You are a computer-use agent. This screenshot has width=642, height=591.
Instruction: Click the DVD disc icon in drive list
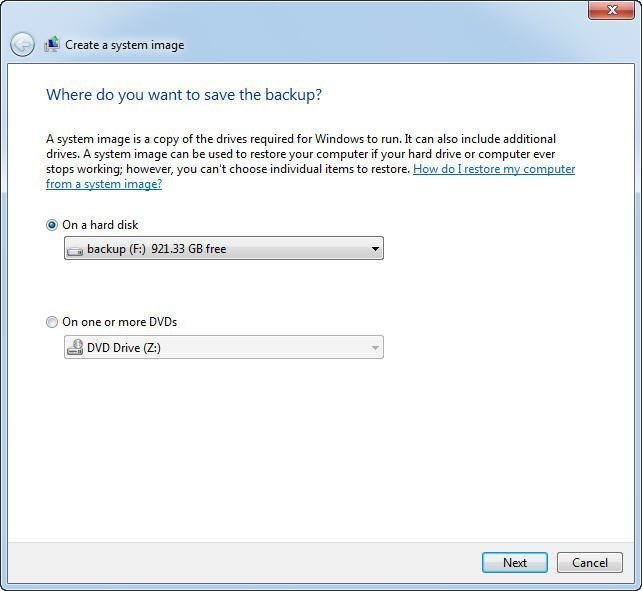tap(75, 348)
